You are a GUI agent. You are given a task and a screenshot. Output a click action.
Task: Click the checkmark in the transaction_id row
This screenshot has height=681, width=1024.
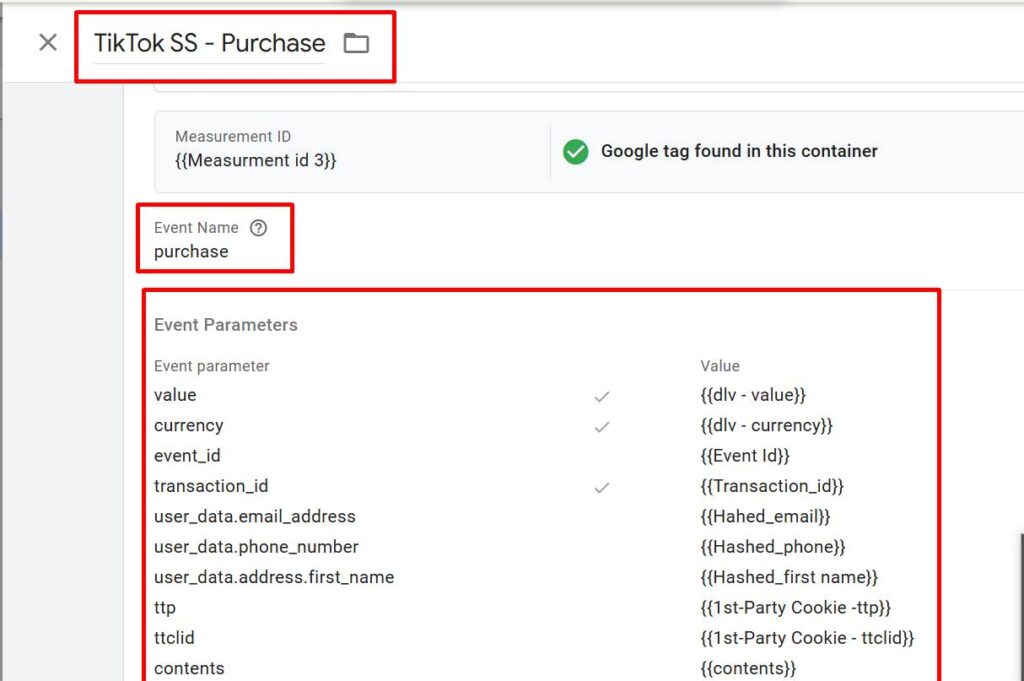[x=601, y=488]
